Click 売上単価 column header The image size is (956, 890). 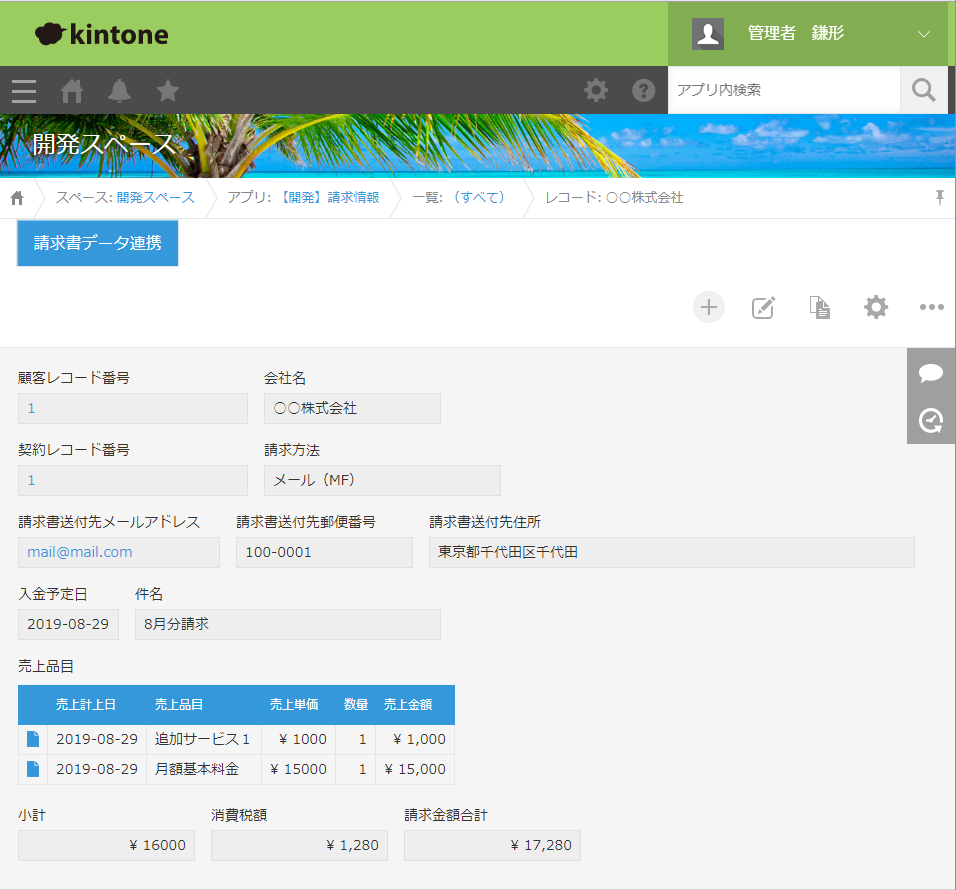[x=294, y=705]
